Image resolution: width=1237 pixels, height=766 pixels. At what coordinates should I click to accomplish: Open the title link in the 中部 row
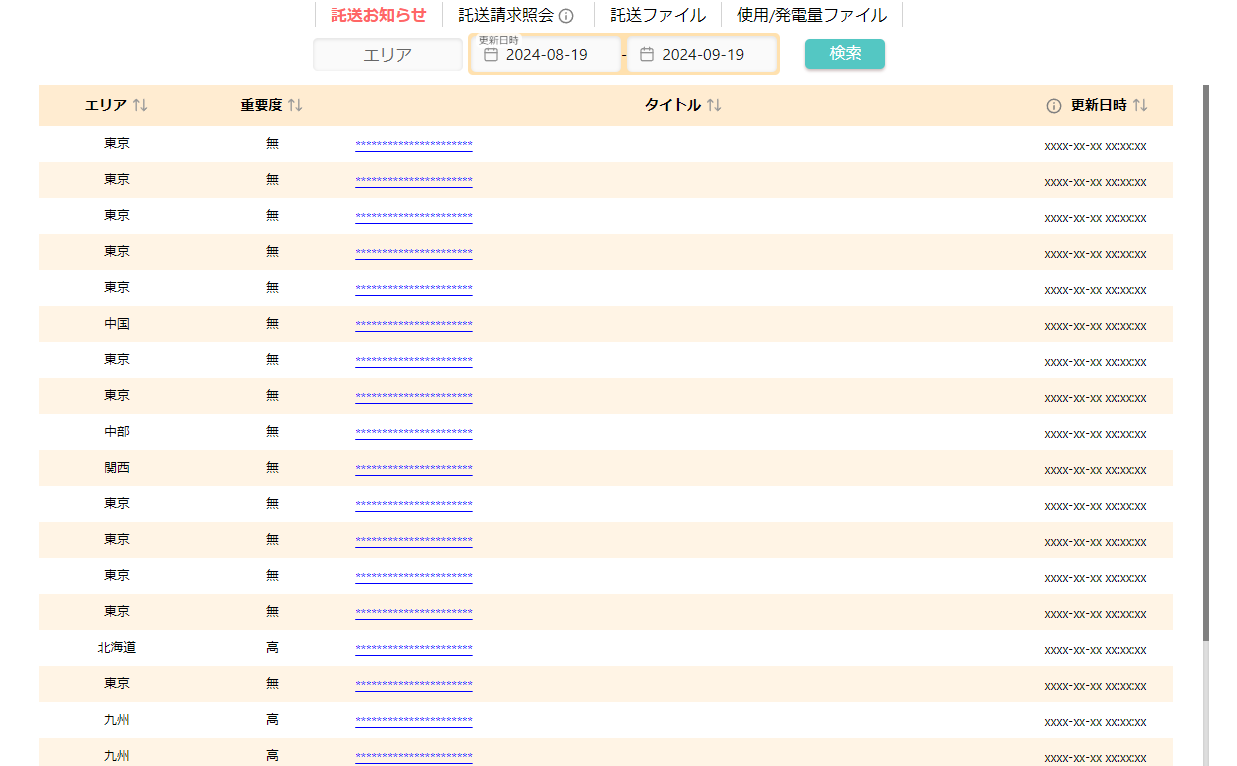413,433
